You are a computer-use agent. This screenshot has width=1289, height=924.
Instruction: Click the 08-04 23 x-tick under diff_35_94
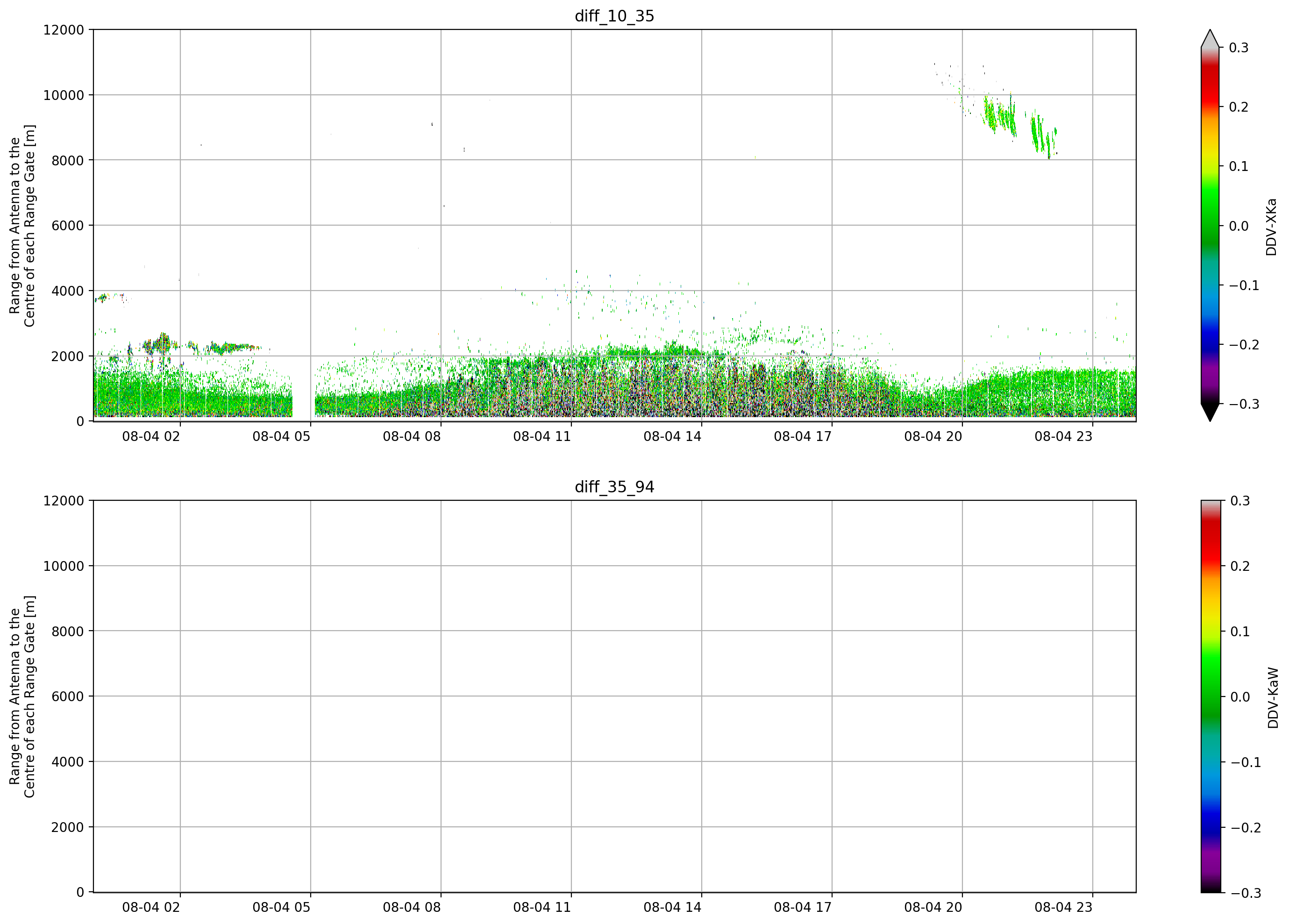pos(1063,908)
